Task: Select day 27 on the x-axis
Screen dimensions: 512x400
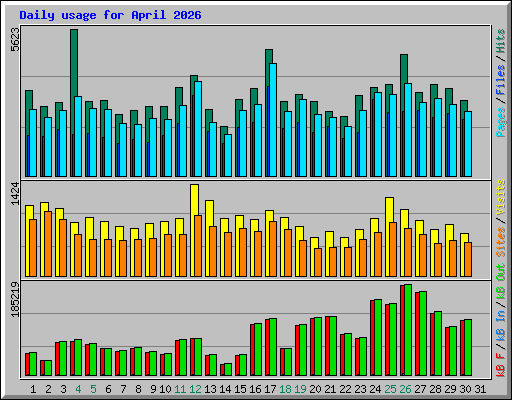Action: [x=420, y=389]
